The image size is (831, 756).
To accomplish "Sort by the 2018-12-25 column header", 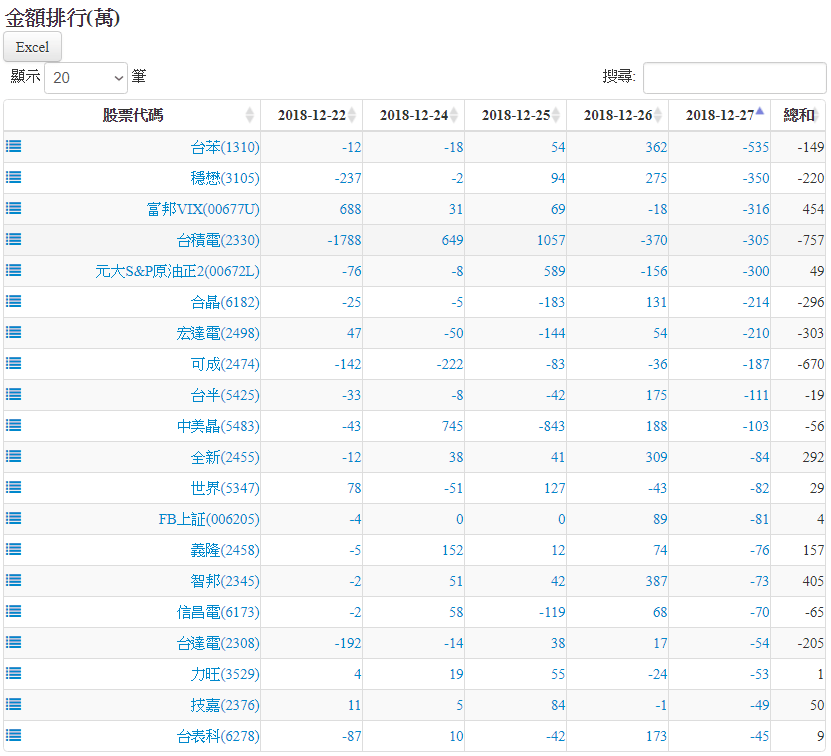I will [515, 115].
